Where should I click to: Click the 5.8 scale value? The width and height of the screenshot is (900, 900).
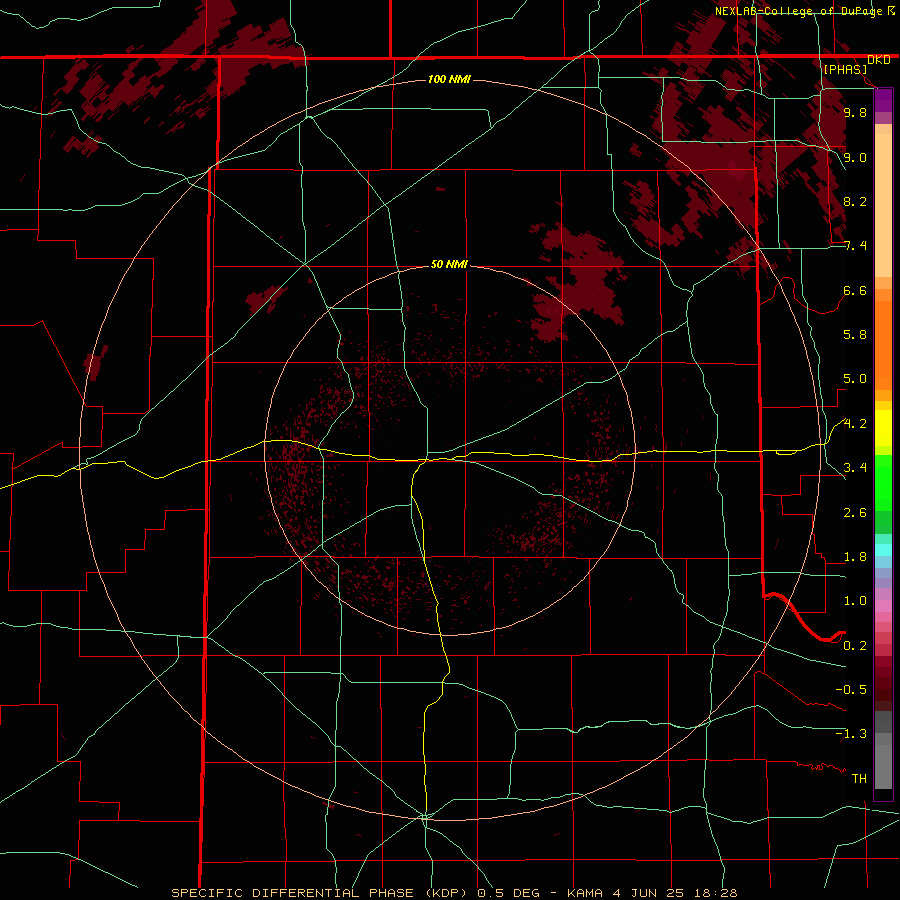[x=855, y=335]
